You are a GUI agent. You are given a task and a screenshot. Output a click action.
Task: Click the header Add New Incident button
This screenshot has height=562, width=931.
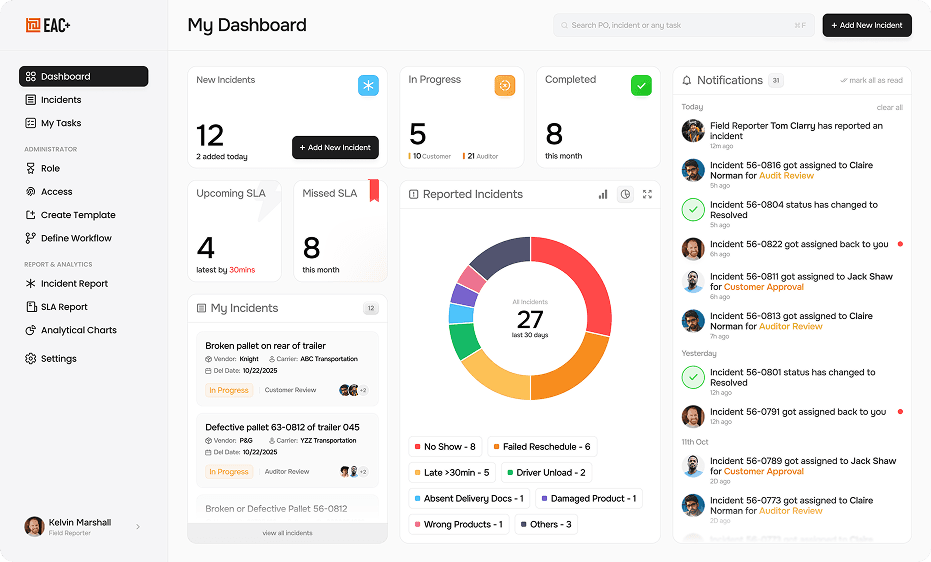point(867,25)
